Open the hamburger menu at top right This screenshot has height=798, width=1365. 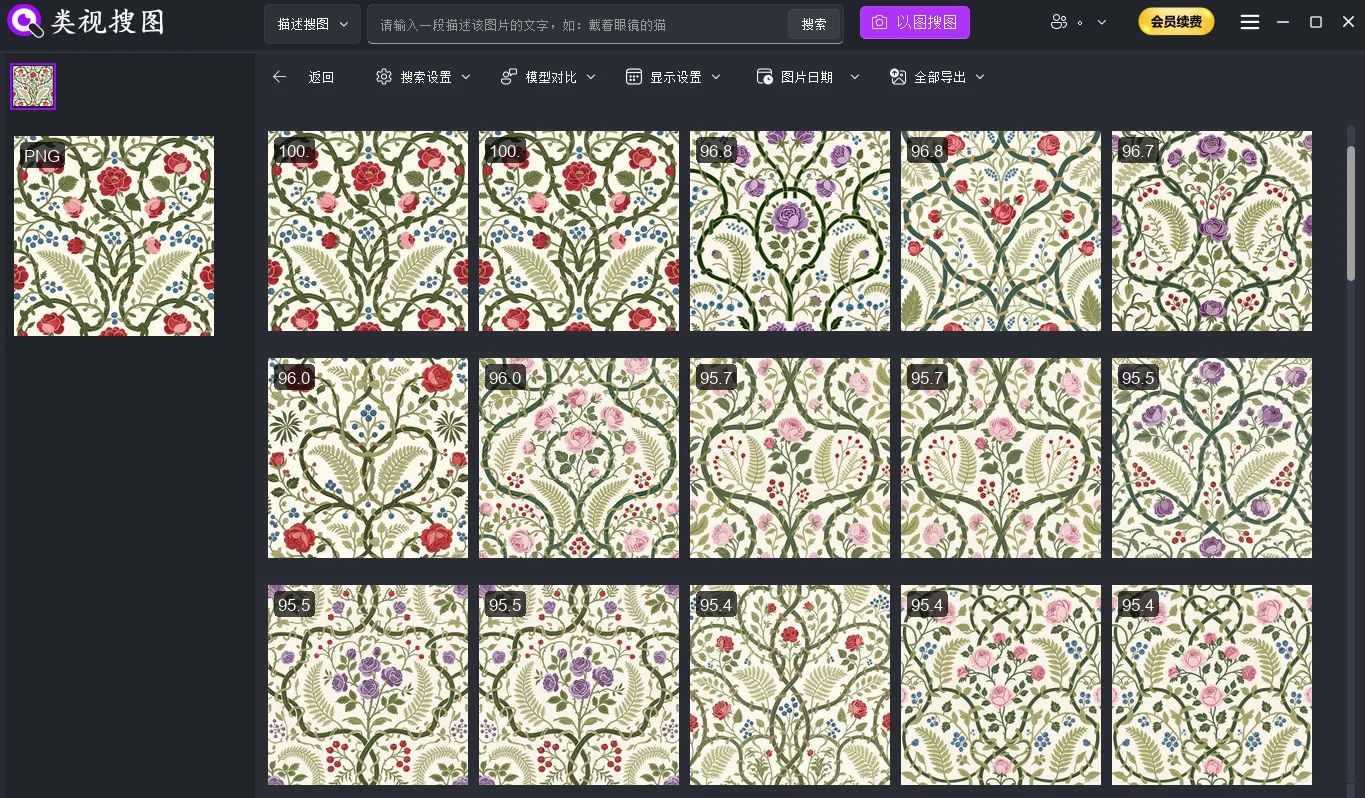coord(1249,21)
